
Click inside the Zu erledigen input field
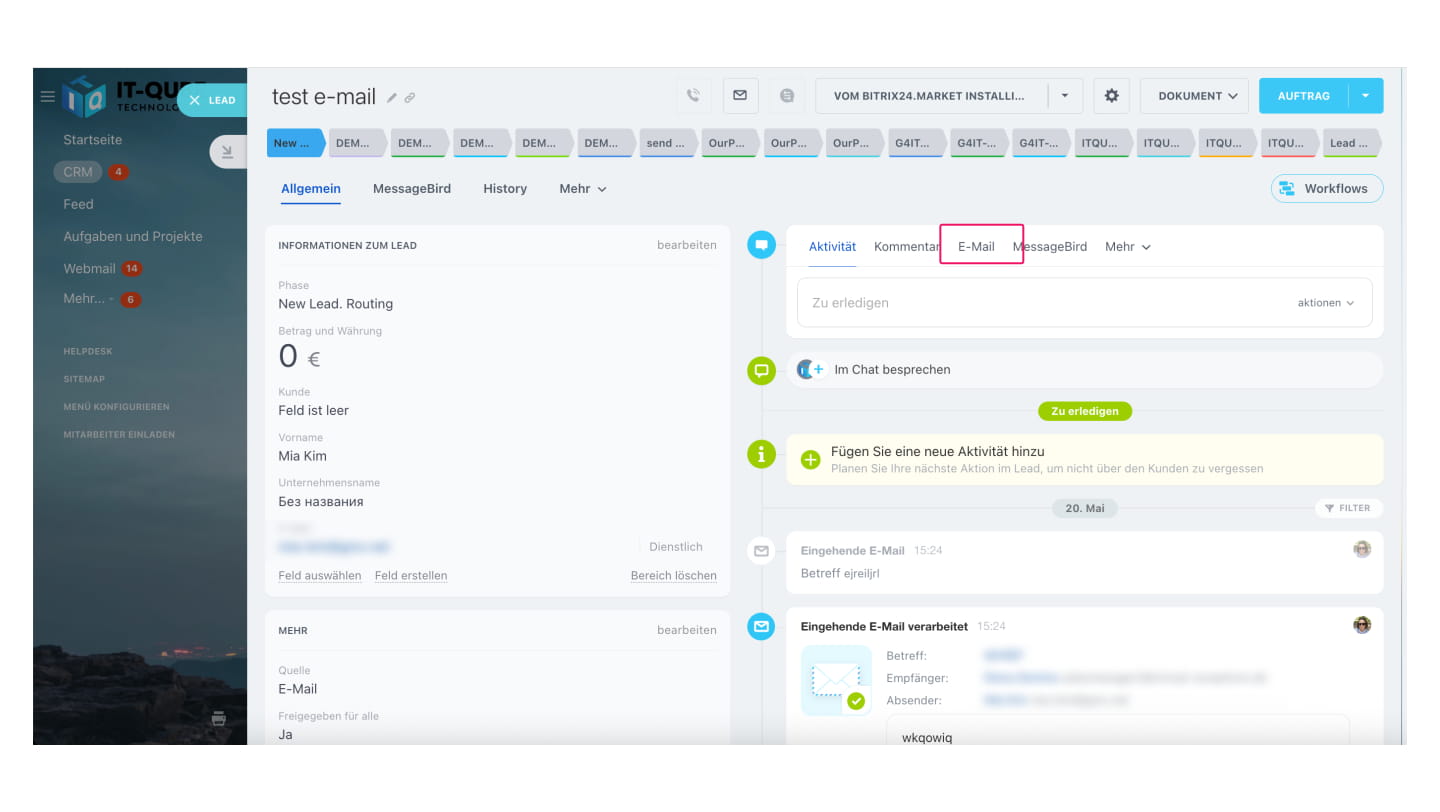1000,302
